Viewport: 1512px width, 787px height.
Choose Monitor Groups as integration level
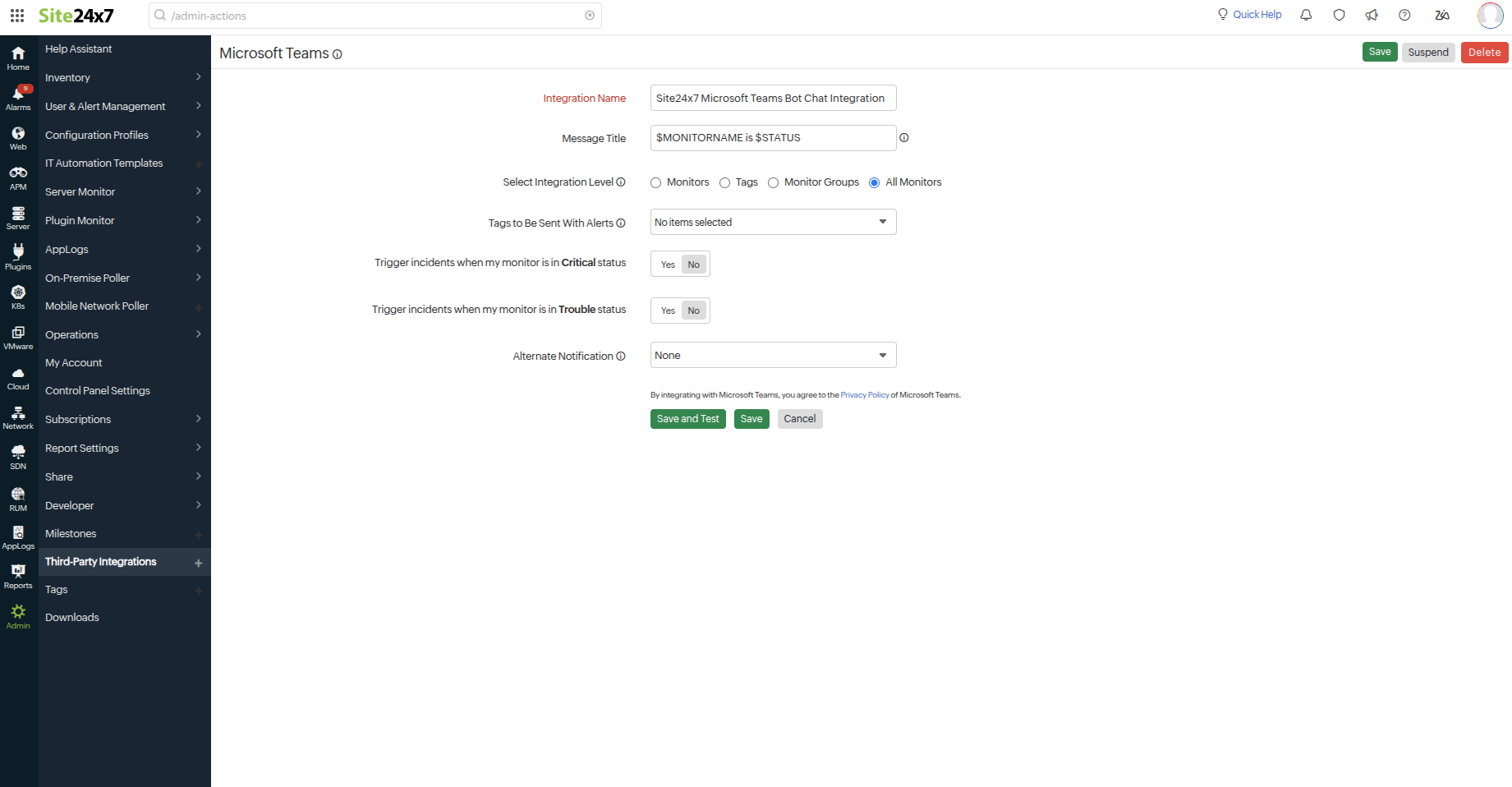pyautogui.click(x=773, y=182)
